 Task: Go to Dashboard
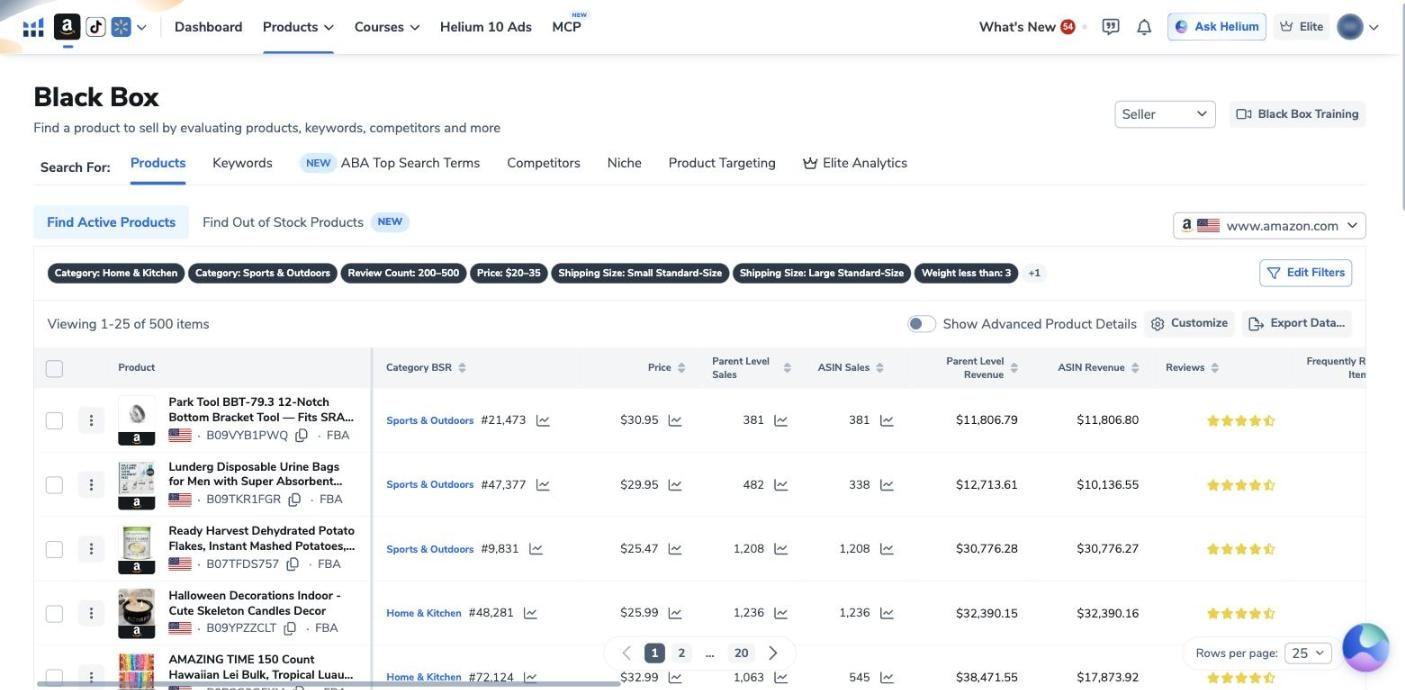(x=208, y=27)
